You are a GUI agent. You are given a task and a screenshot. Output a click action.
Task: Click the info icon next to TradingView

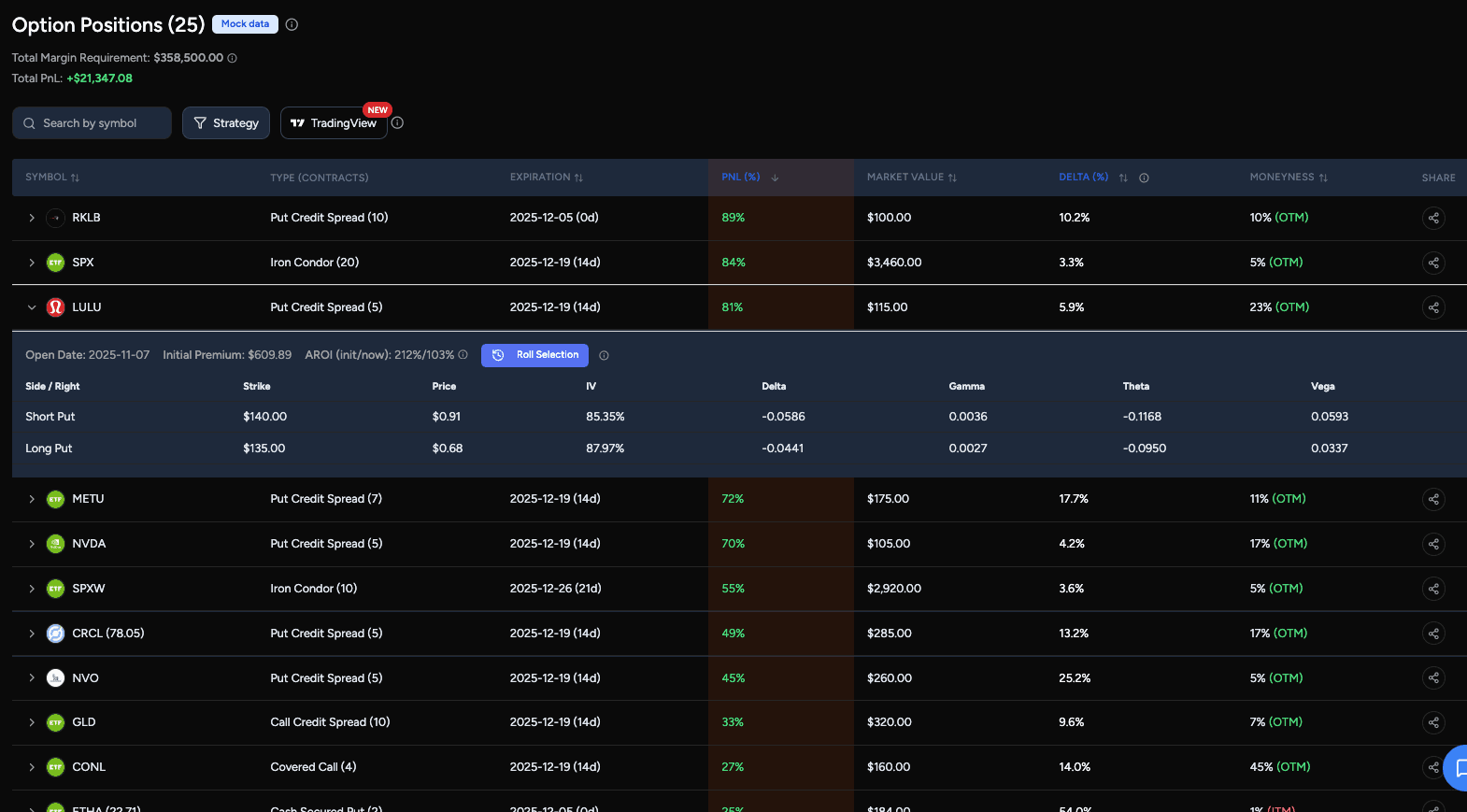397,122
